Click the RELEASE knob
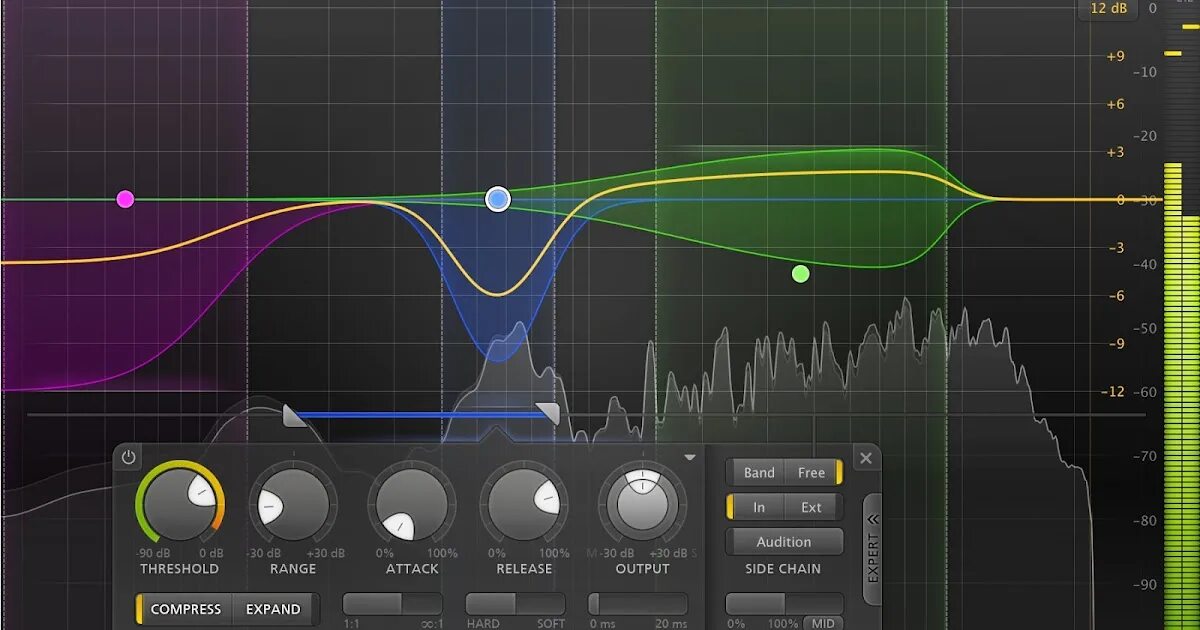The height and width of the screenshot is (630, 1200). click(524, 503)
